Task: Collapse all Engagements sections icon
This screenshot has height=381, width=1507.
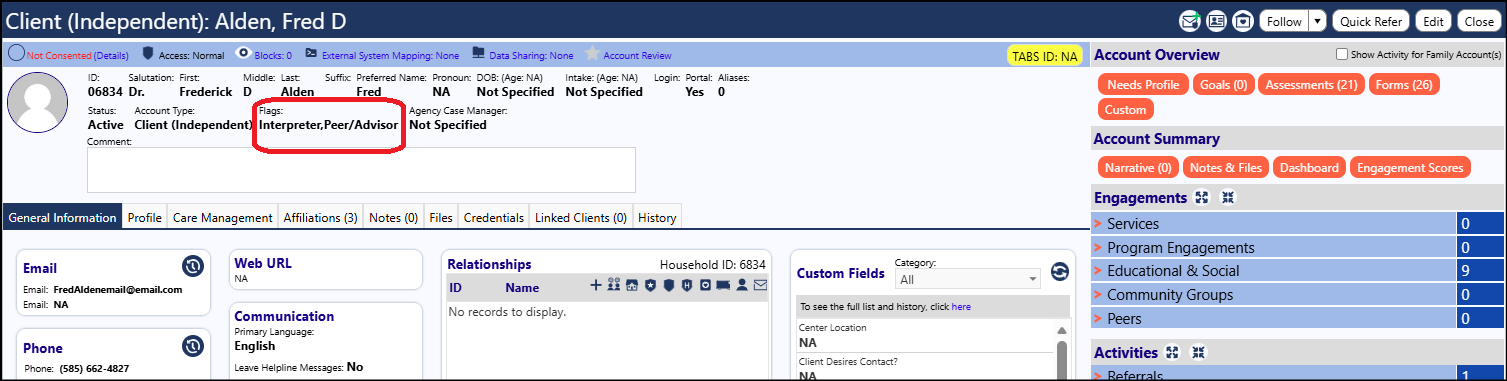Action: pos(1229,198)
